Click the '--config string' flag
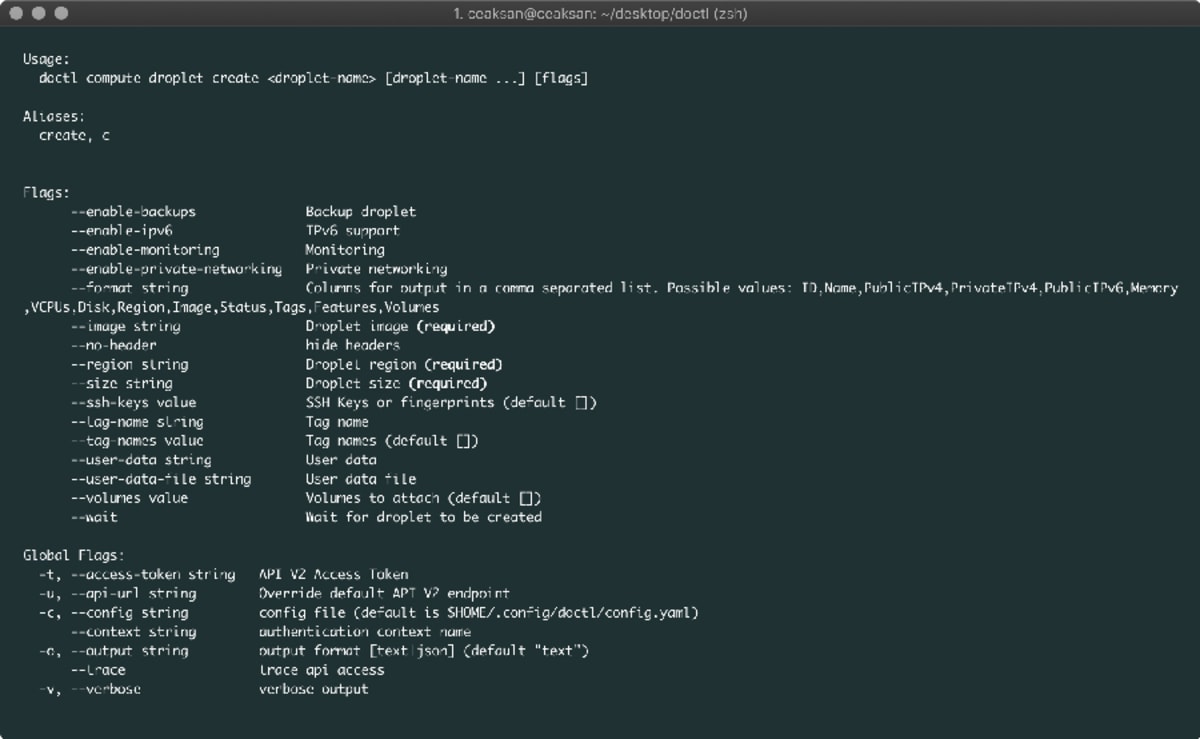 (x=129, y=612)
